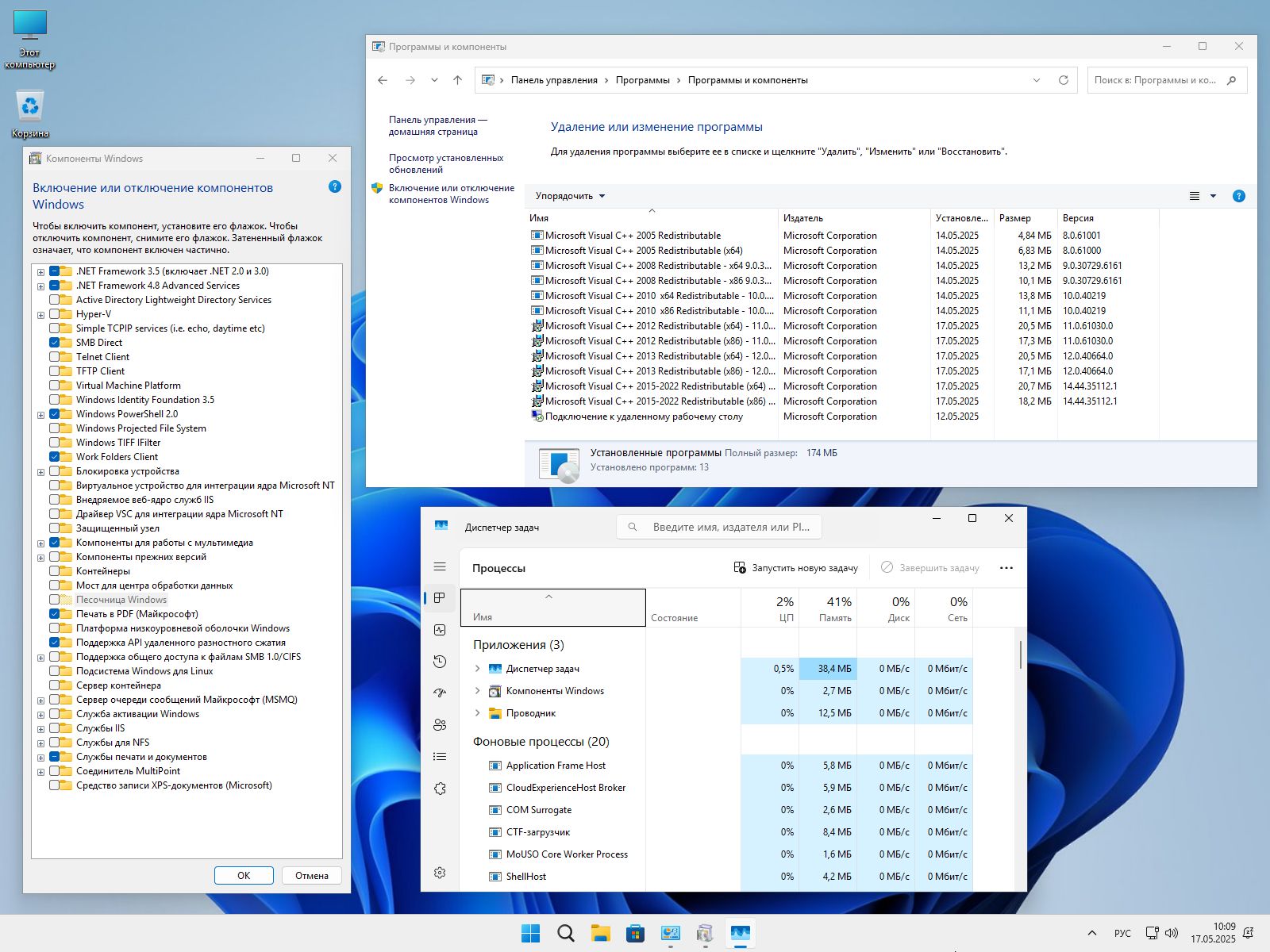Viewport: 1270px width, 952px height.
Task: Open Task Manager settings gear icon
Action: point(440,873)
